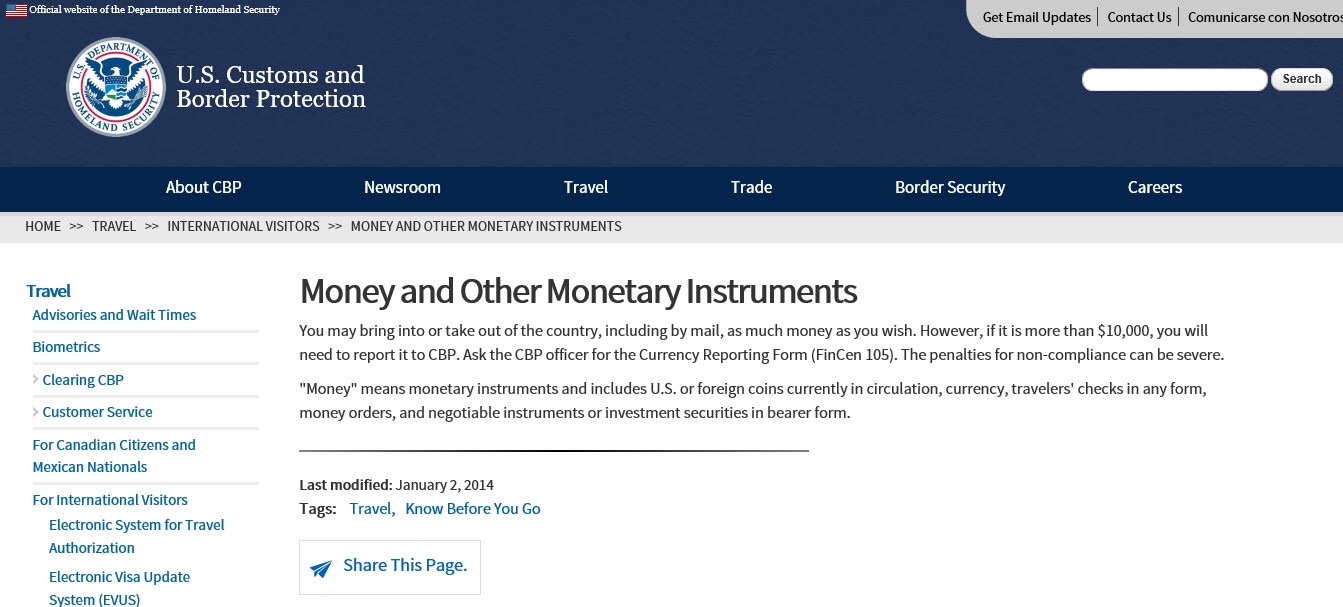Screen dimensions: 1343x607
Task: Open the Newsroom menu
Action: pyautogui.click(x=402, y=187)
